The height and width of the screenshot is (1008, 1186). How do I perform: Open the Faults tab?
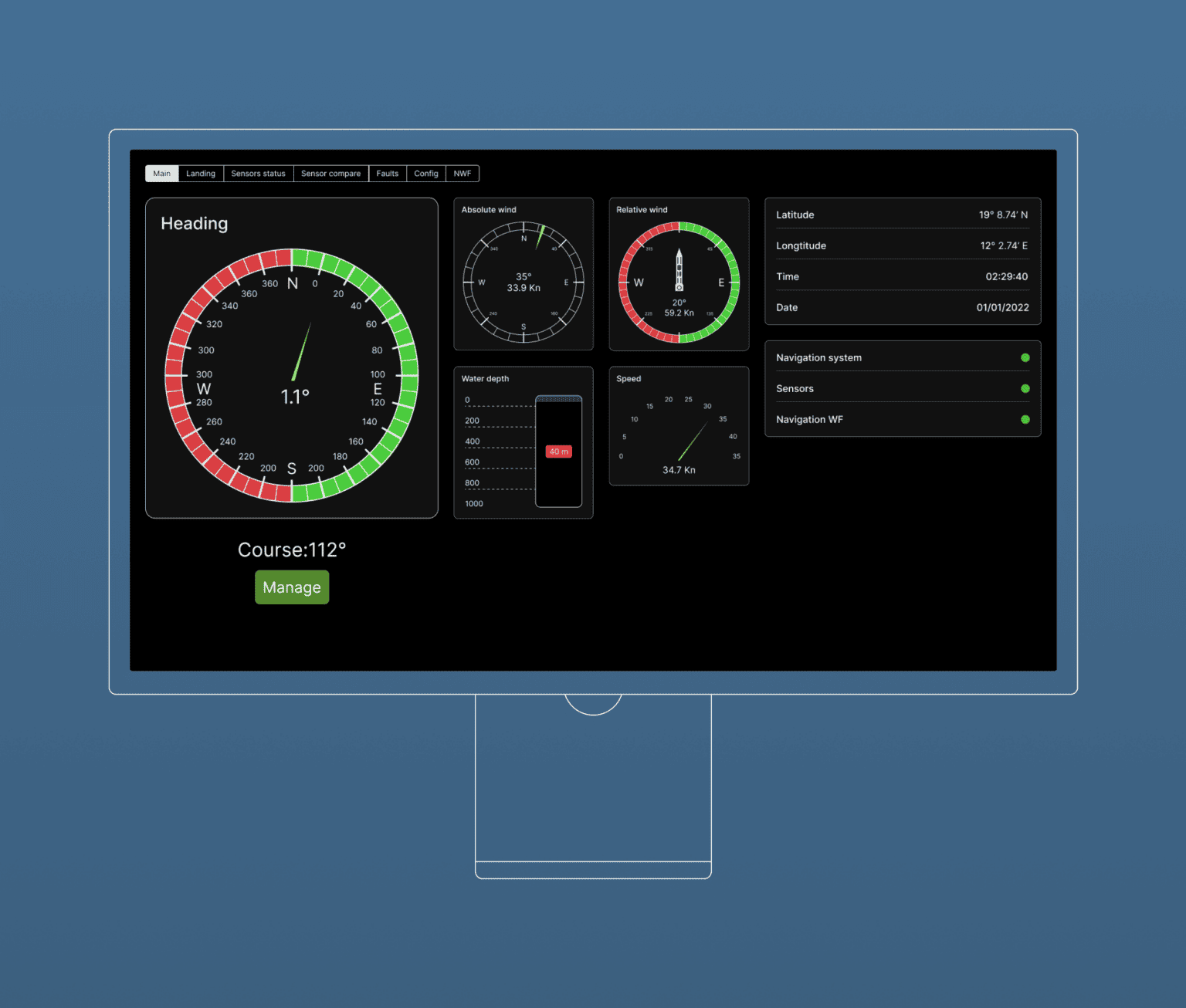(388, 174)
